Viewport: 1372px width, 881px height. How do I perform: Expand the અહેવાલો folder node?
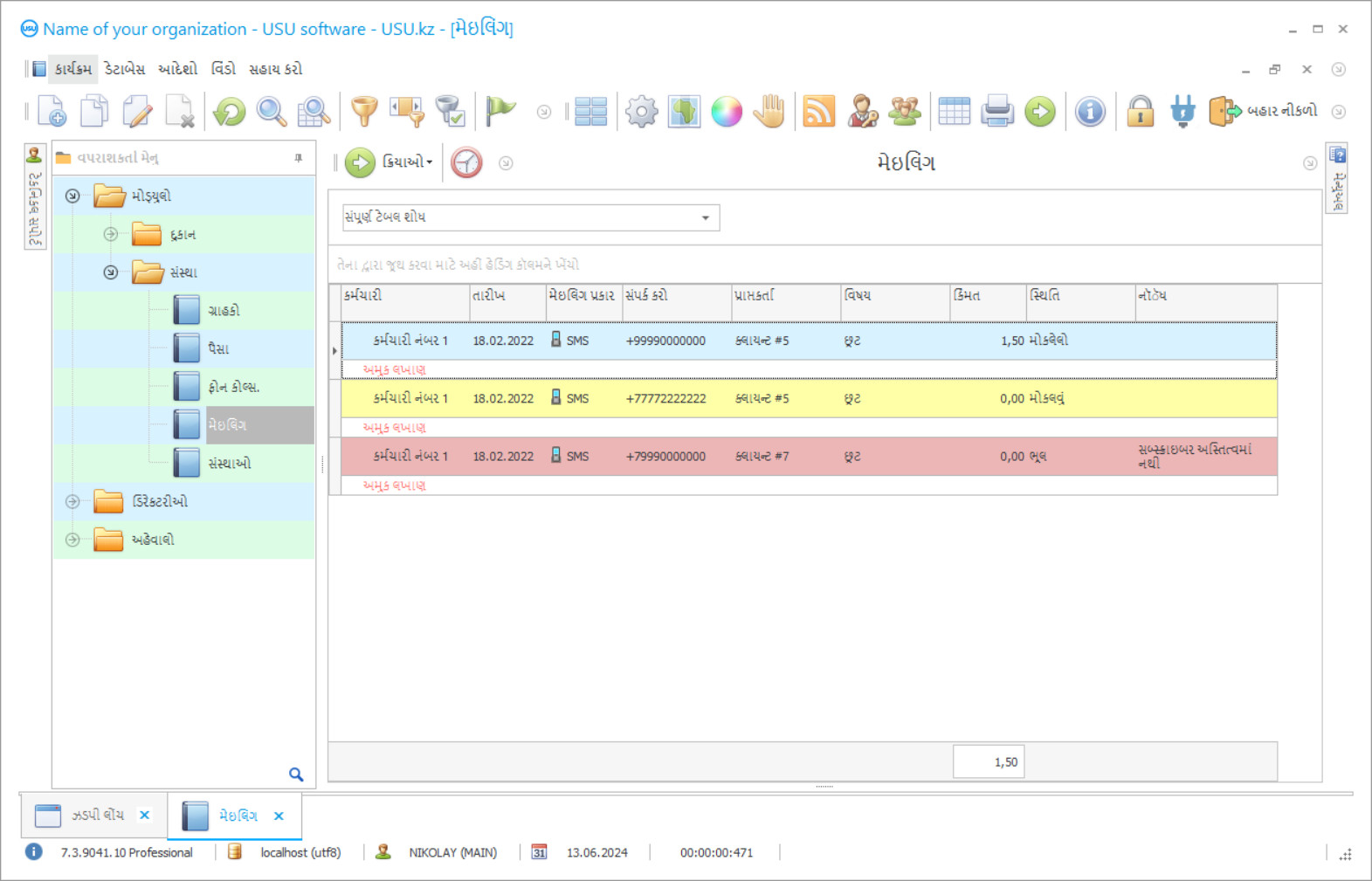click(73, 540)
